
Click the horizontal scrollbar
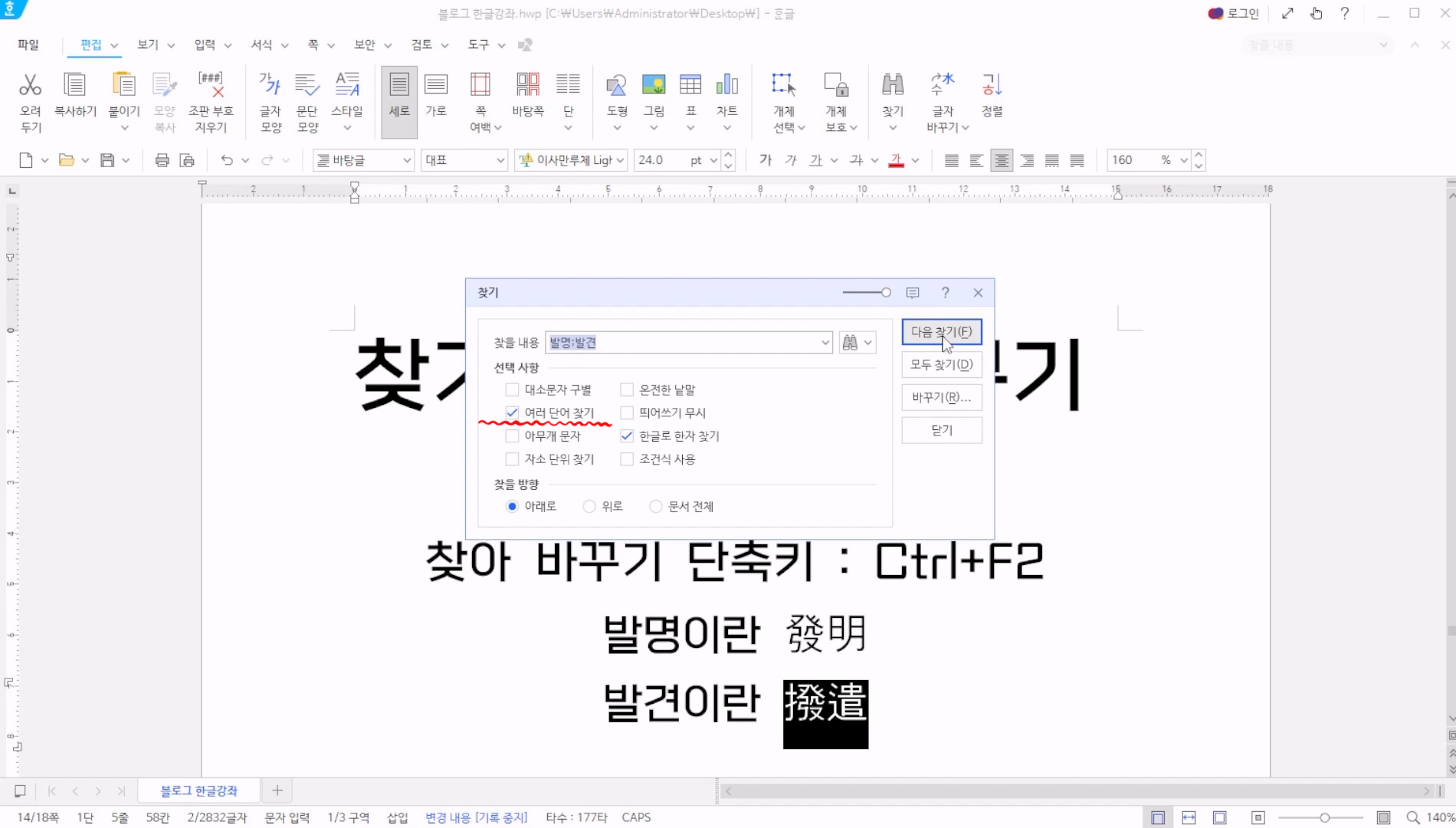click(1079, 790)
